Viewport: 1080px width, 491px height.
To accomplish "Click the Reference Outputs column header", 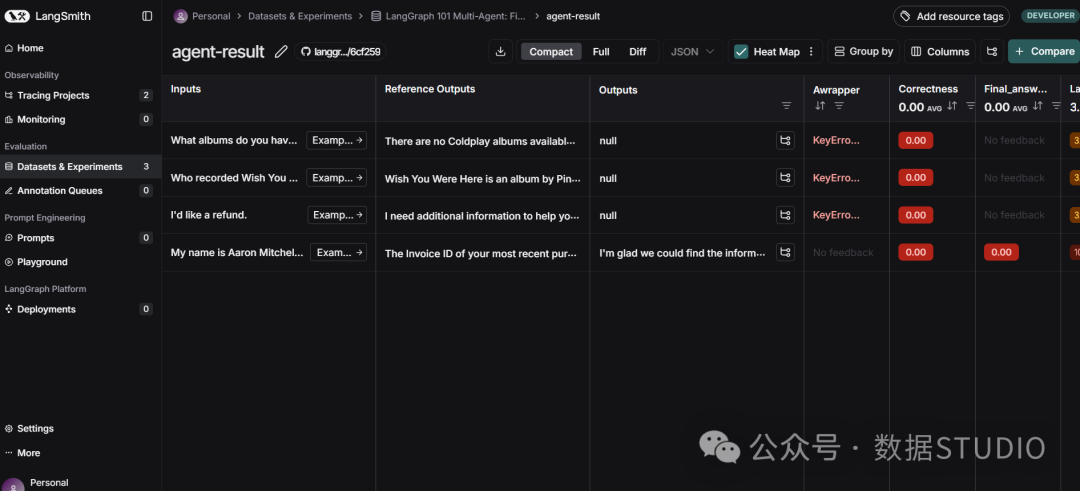I will coord(430,89).
